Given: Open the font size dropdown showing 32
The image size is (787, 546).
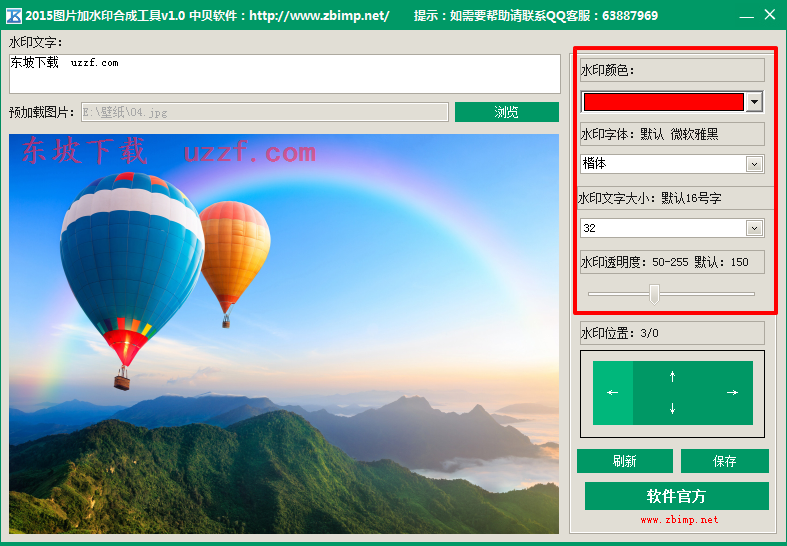Looking at the screenshot, I should pos(754,228).
